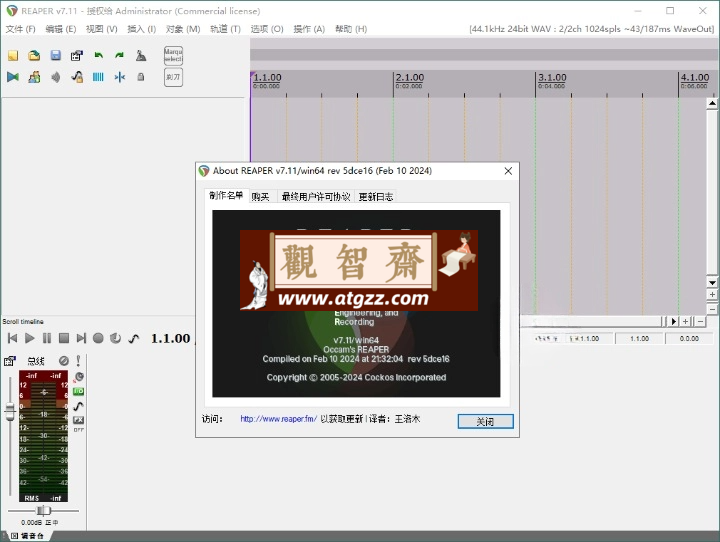
Task: Open master track envelope icon
Action: point(79,406)
